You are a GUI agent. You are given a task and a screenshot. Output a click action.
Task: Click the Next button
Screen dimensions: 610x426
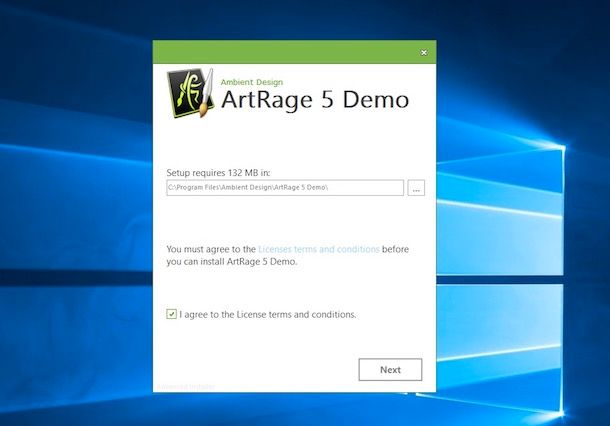coord(390,370)
